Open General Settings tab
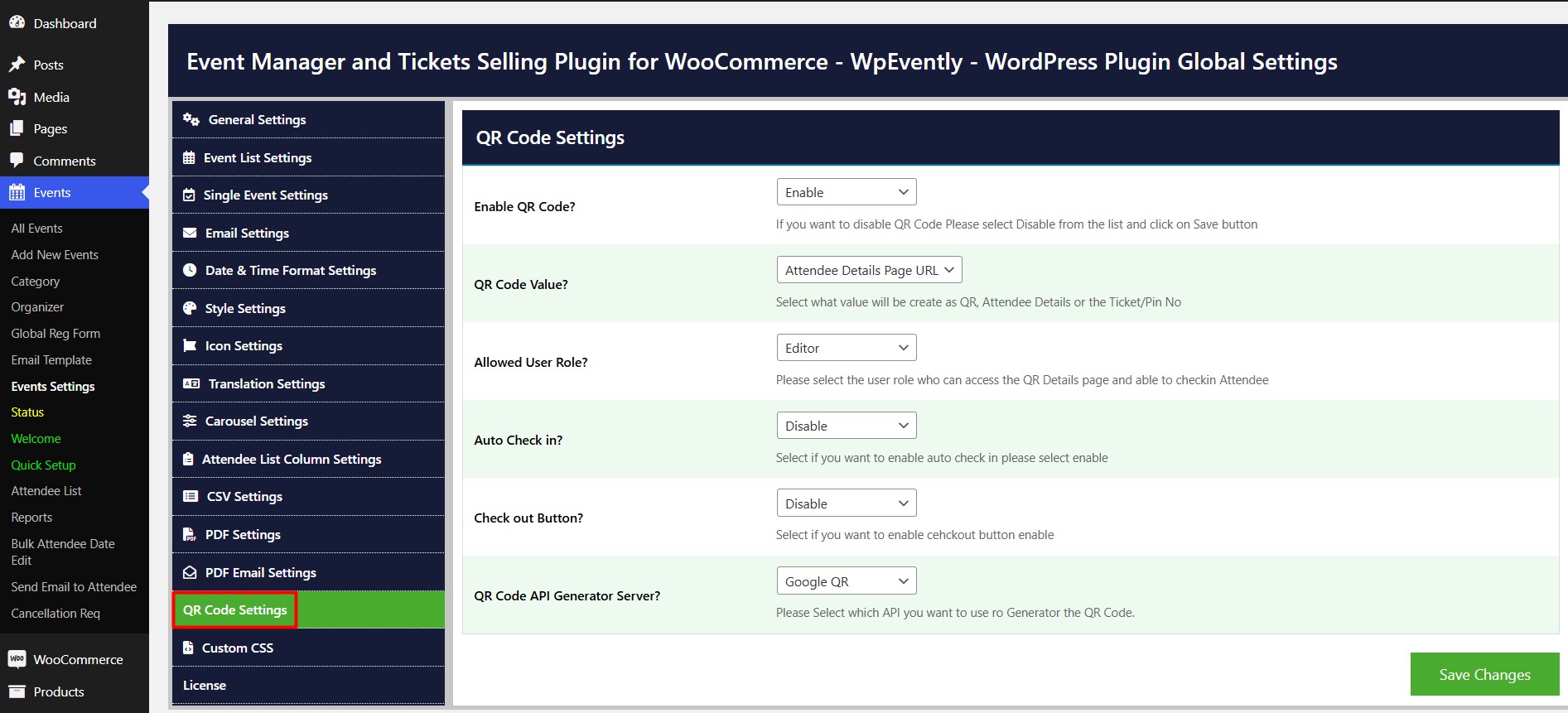Image resolution: width=1568 pixels, height=713 pixels. tap(308, 119)
